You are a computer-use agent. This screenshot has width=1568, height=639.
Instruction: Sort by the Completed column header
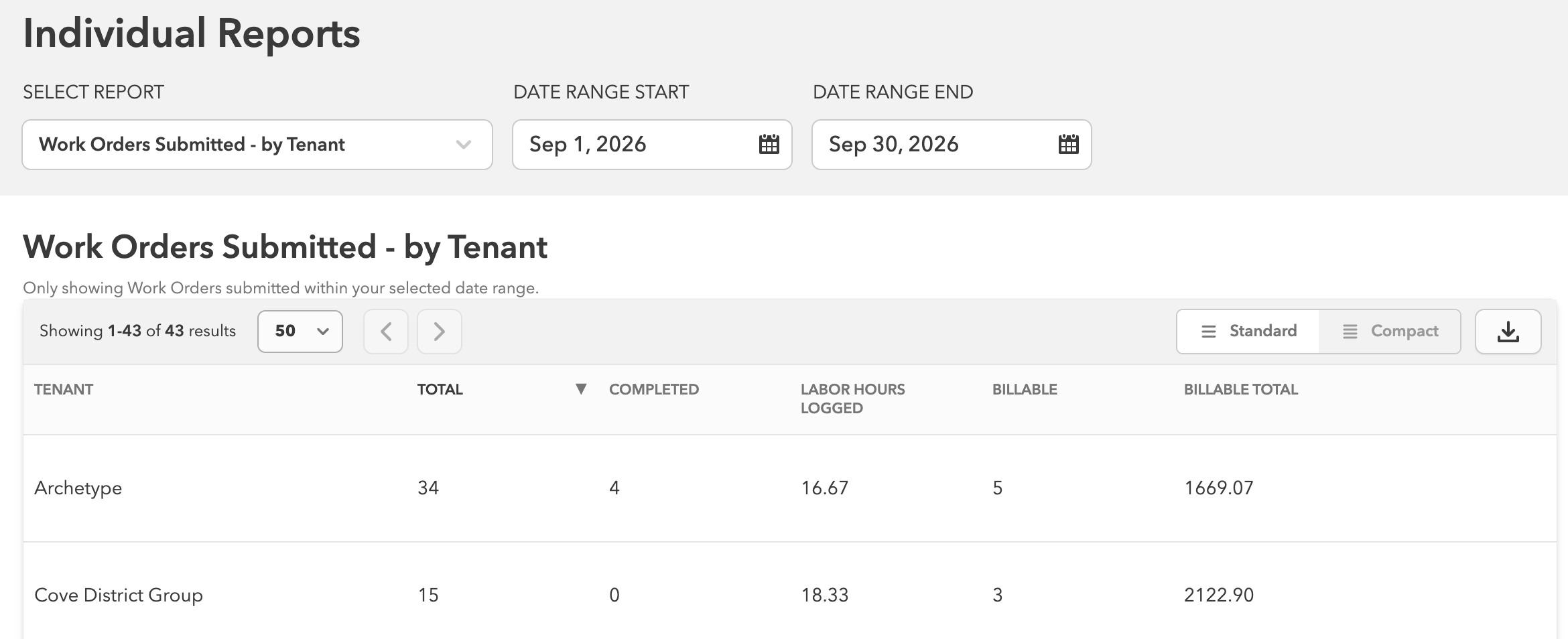654,389
